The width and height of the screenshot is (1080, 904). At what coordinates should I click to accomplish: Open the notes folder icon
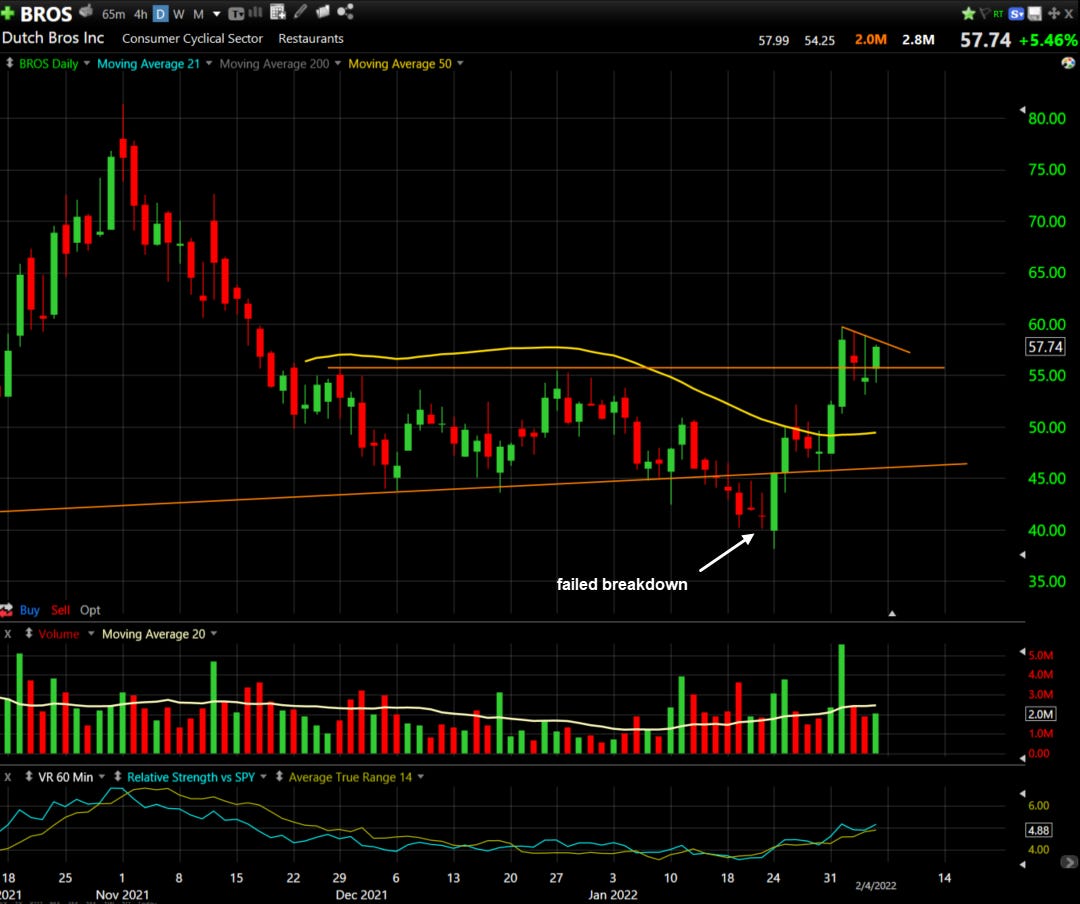pyautogui.click(x=322, y=11)
